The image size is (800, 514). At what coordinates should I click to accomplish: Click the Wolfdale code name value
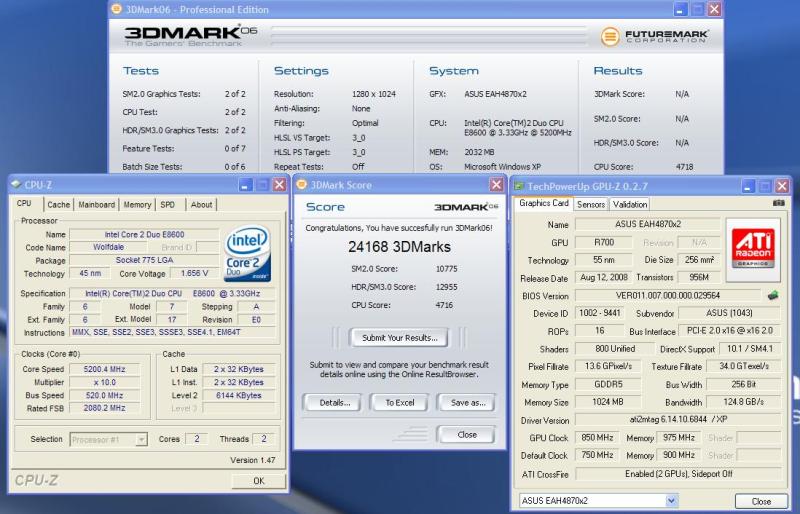[108, 247]
